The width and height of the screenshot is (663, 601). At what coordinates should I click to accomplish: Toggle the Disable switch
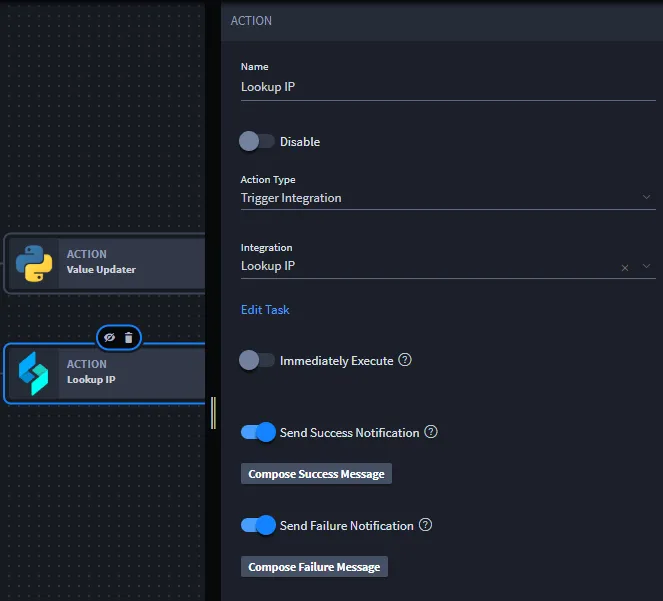click(x=257, y=141)
